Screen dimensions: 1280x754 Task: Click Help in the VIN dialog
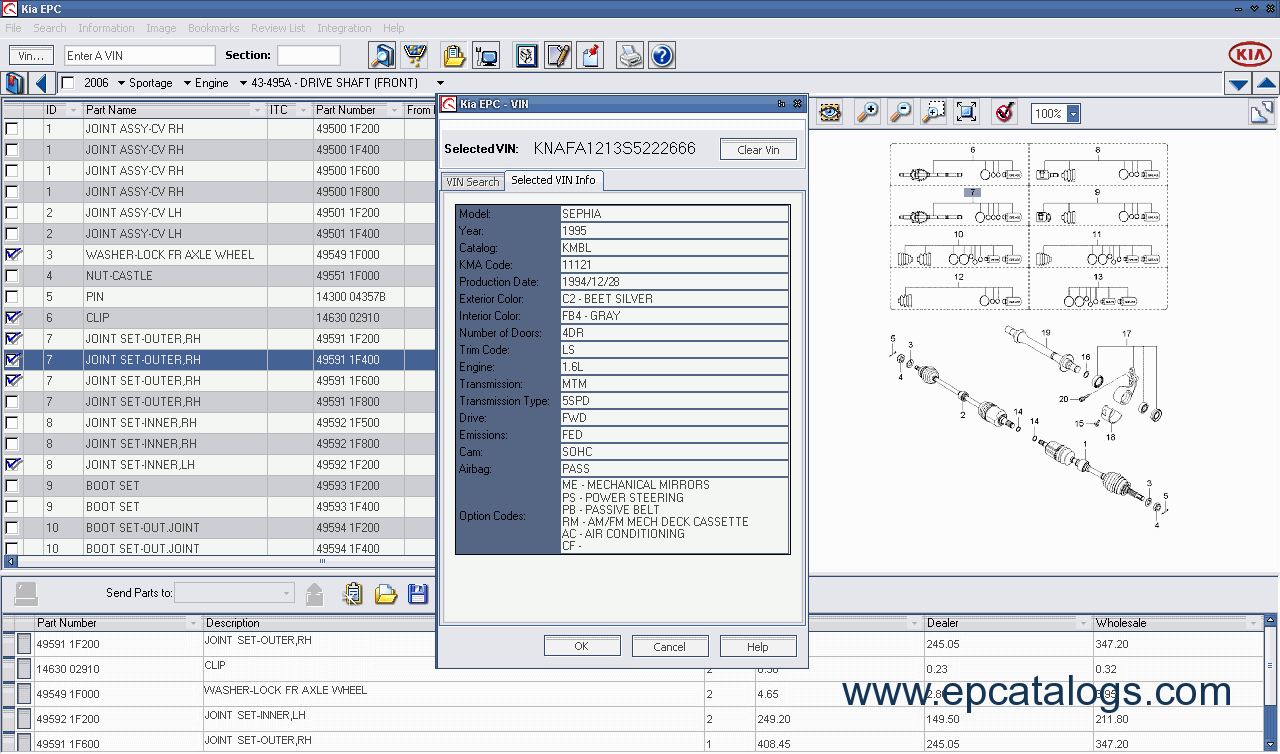(758, 646)
